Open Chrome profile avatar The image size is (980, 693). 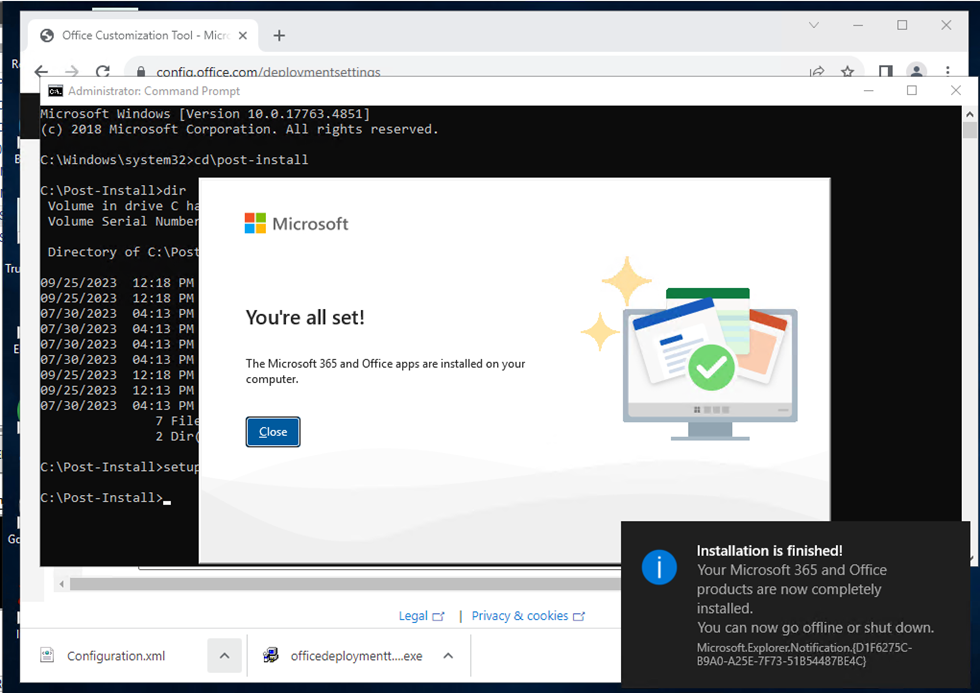[x=916, y=71]
